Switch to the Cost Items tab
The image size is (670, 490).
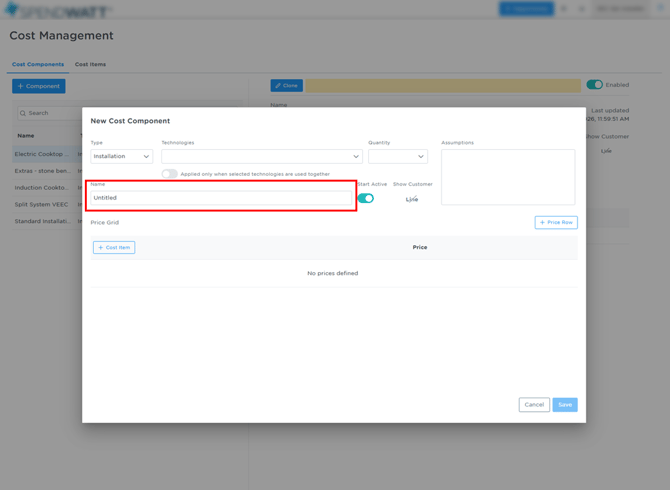pos(90,64)
